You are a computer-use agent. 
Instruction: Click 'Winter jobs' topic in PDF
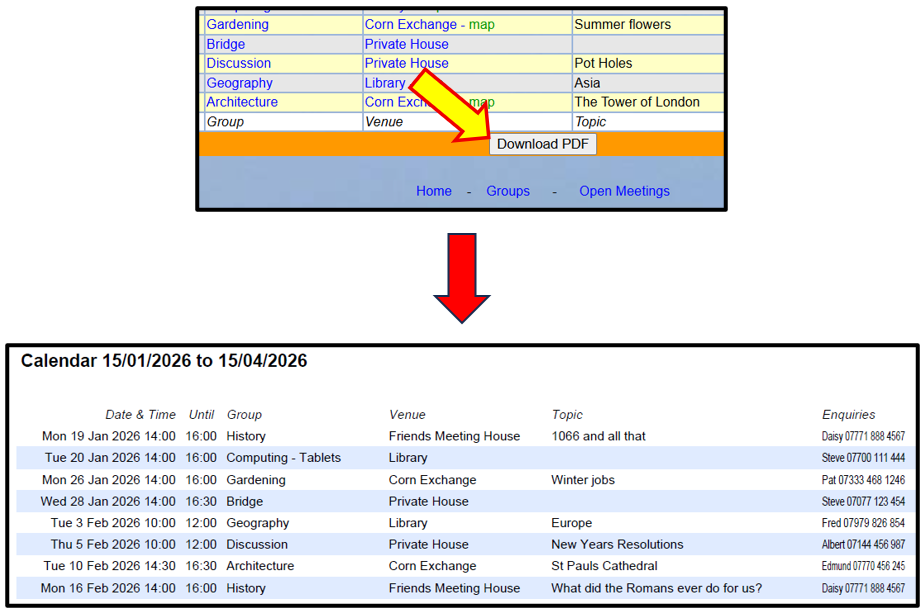[x=583, y=480]
